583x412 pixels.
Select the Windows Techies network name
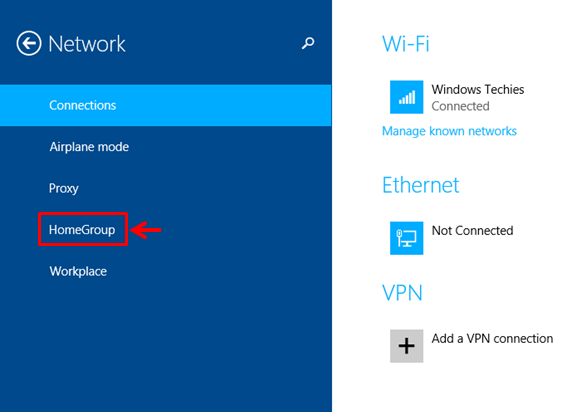(478, 90)
